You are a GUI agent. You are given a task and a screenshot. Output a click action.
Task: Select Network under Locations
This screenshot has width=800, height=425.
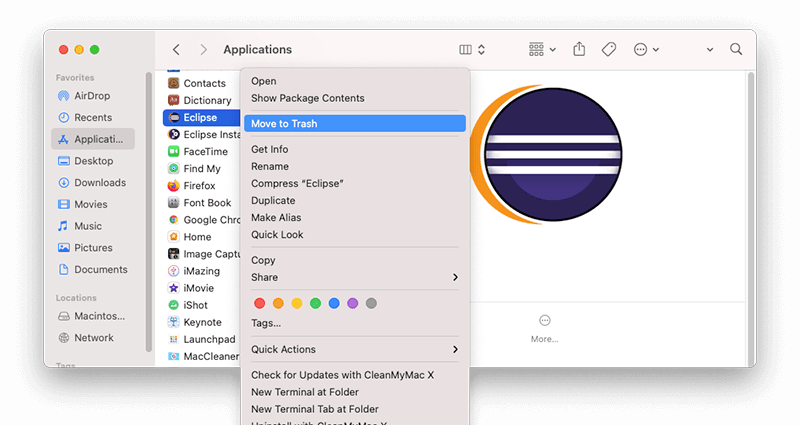pyautogui.click(x=92, y=338)
